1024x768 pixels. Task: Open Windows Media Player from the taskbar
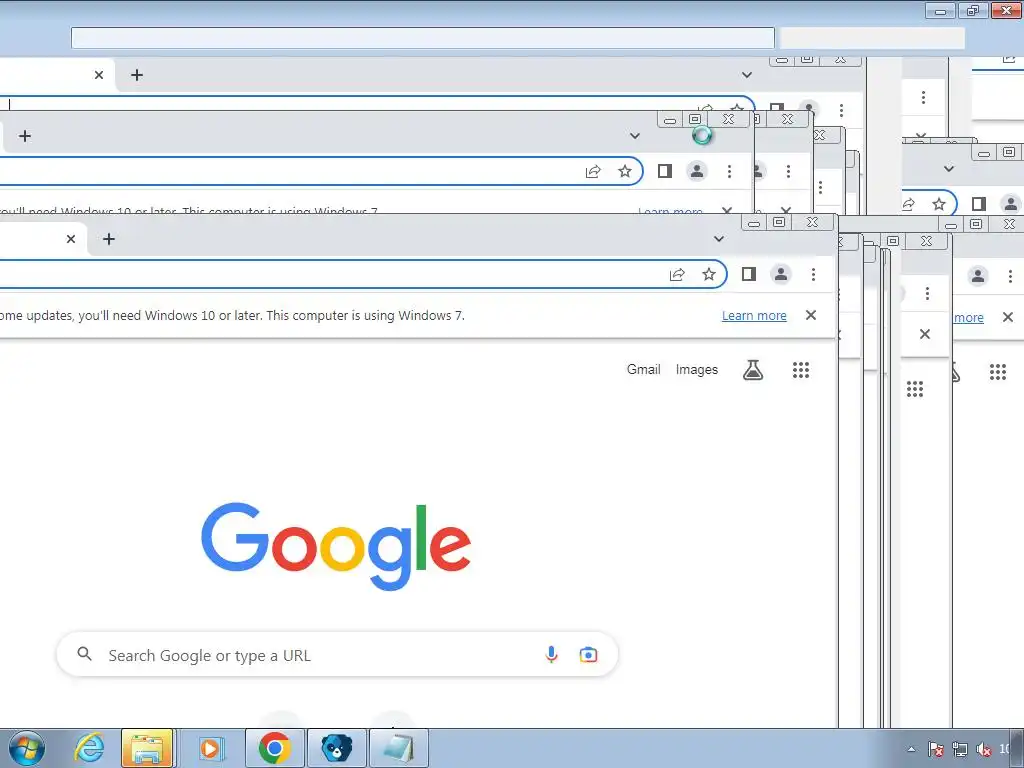click(x=211, y=748)
